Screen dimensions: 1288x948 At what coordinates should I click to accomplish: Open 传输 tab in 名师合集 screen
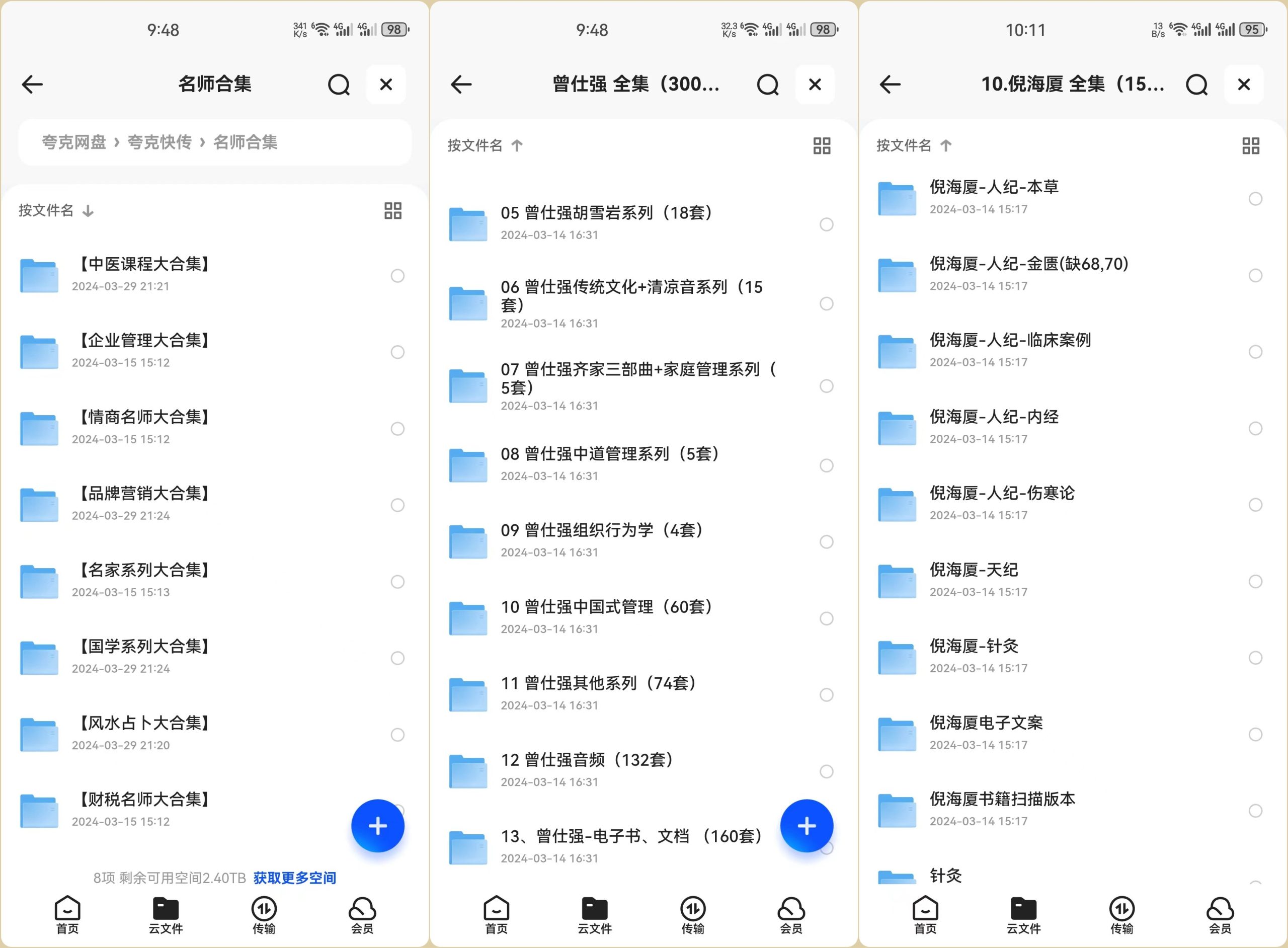click(x=264, y=915)
